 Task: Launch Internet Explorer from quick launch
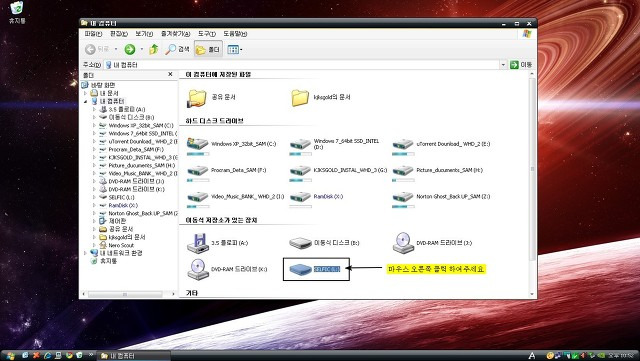point(47,356)
